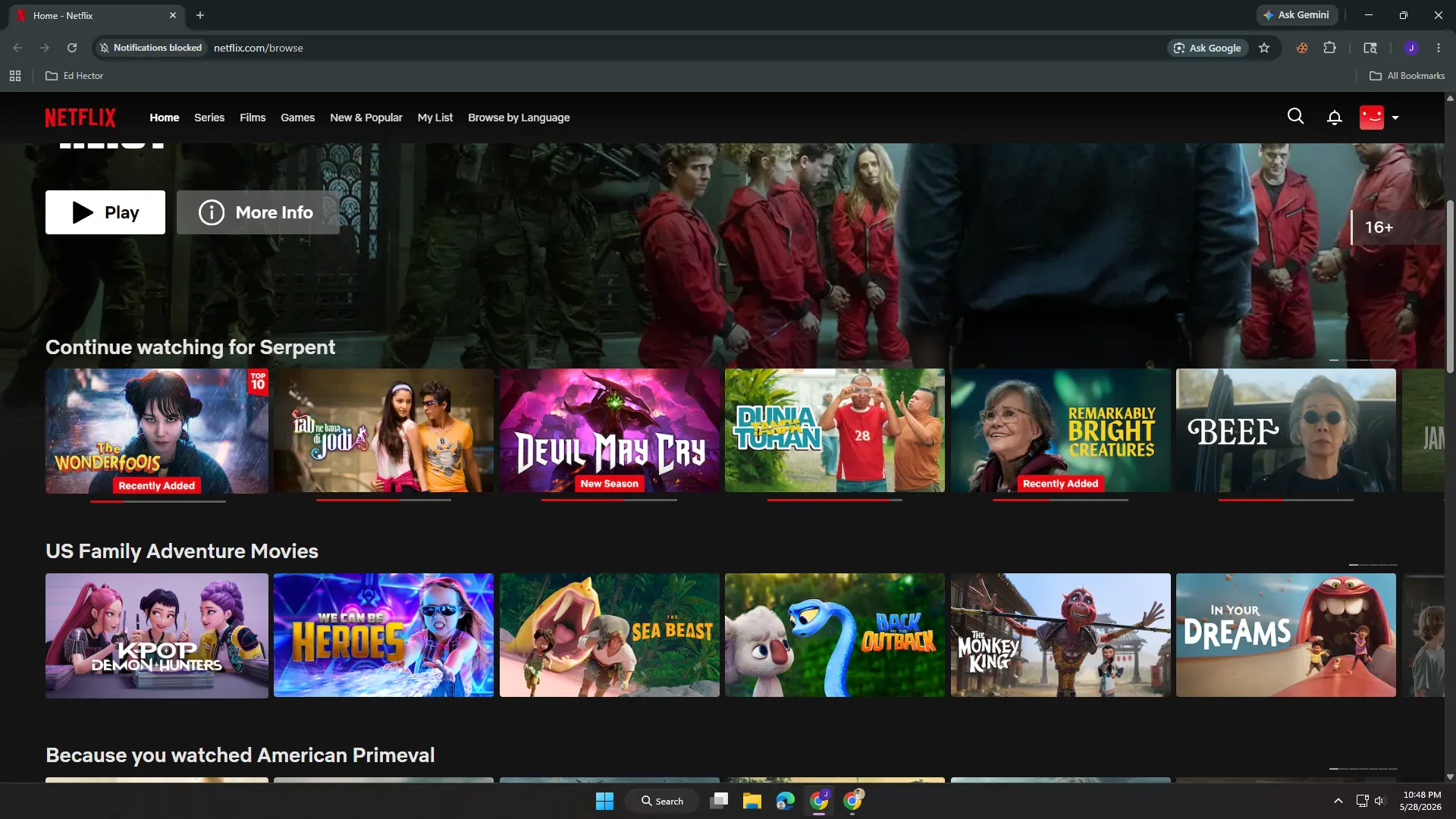Click Ask Google in address bar

tap(1207, 48)
